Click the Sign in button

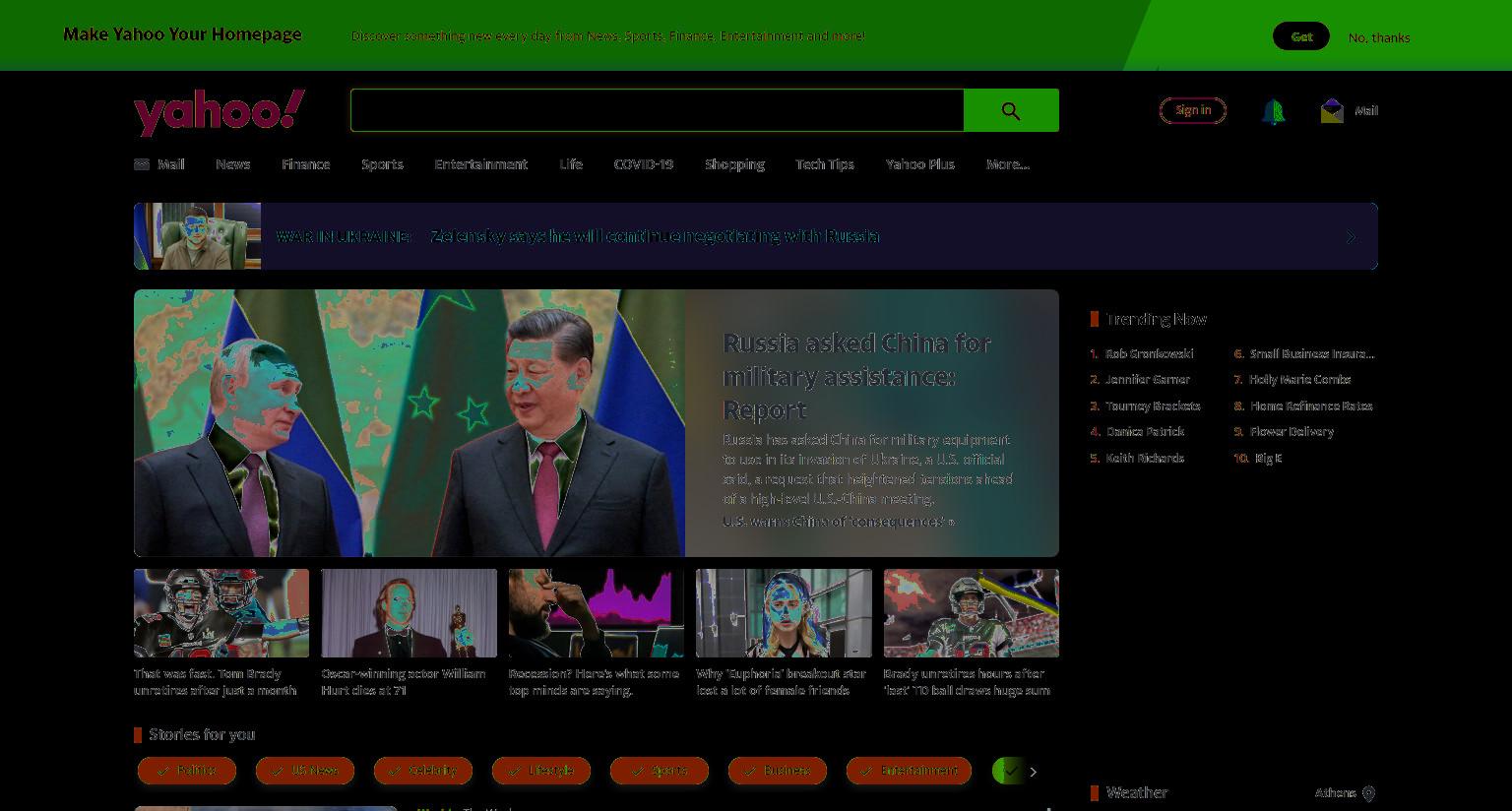1193,110
